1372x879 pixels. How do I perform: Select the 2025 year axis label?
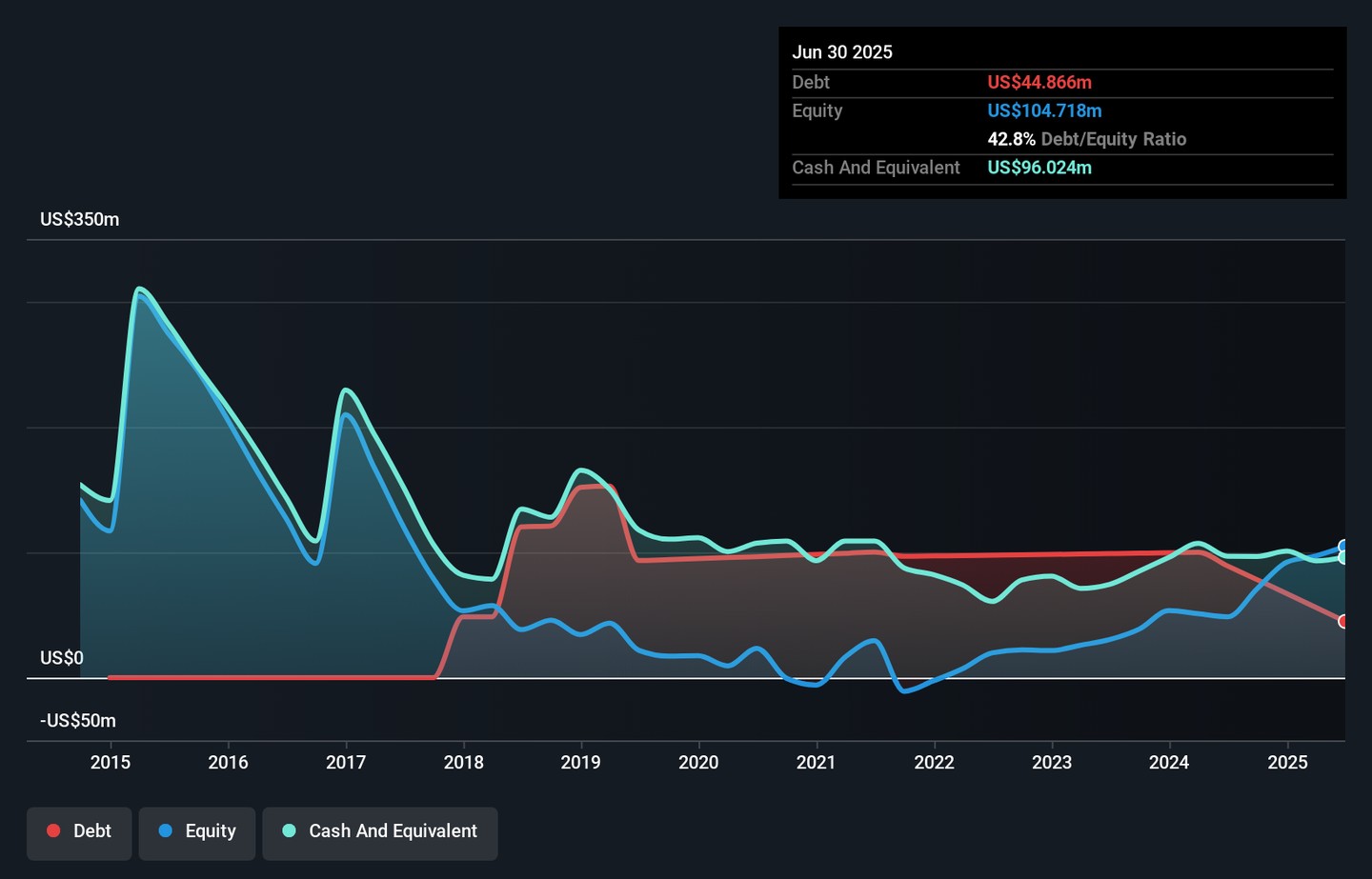[x=1287, y=762]
